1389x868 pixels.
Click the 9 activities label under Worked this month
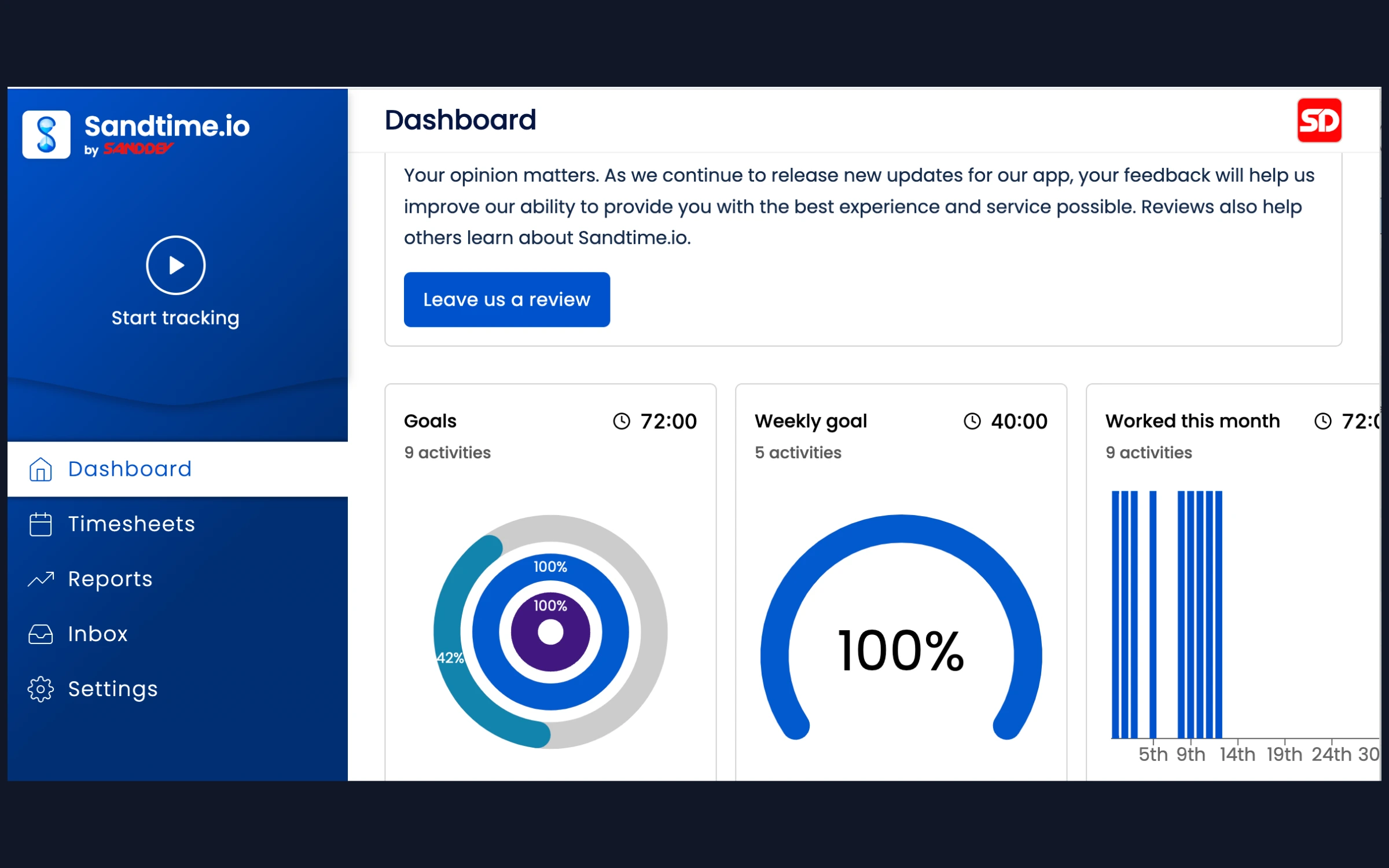point(1149,453)
